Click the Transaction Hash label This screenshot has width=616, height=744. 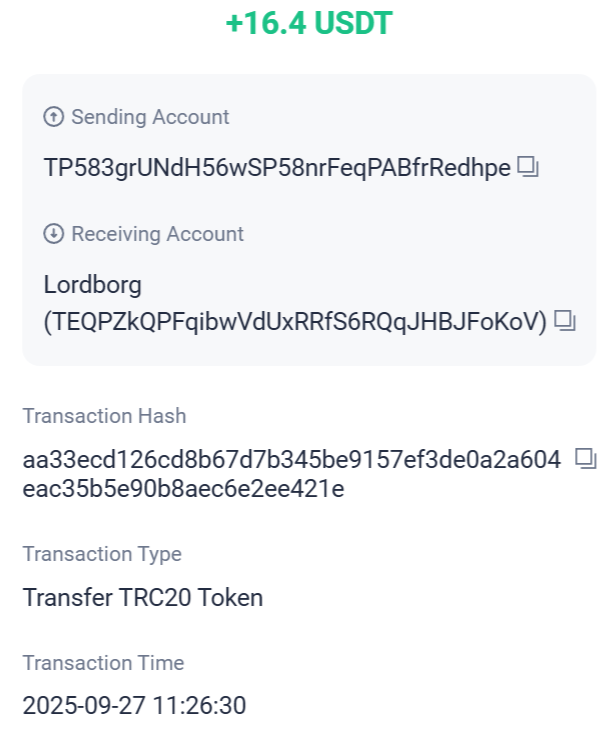[105, 416]
